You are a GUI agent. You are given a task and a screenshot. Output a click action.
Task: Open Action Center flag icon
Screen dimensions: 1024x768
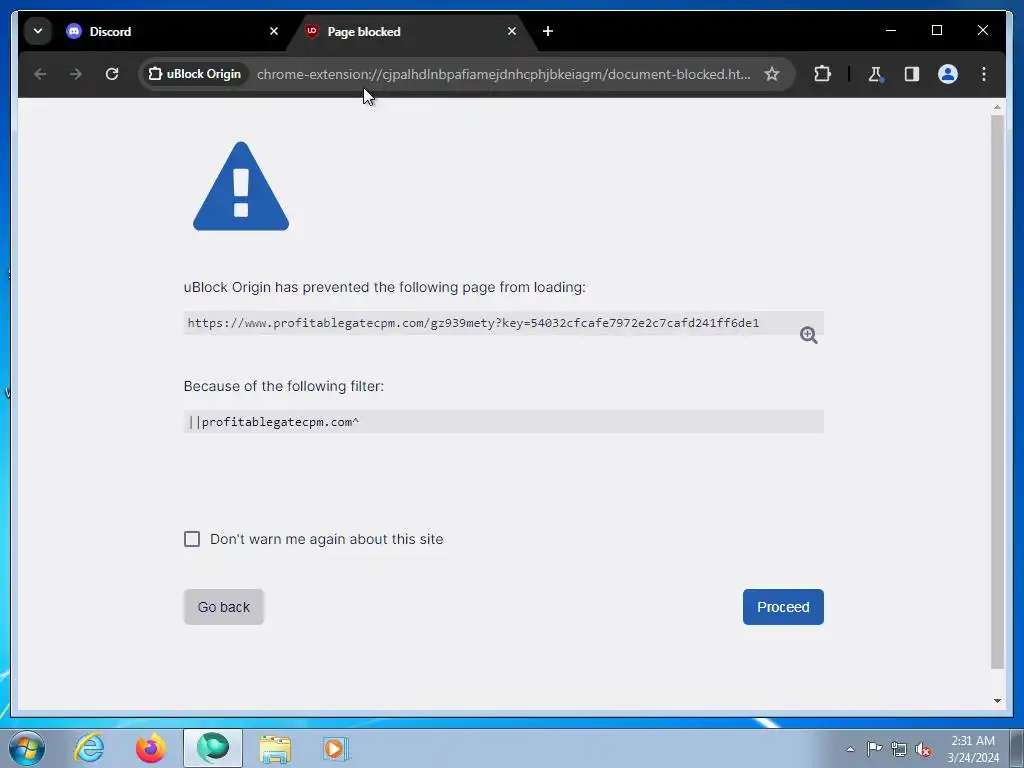coord(874,748)
